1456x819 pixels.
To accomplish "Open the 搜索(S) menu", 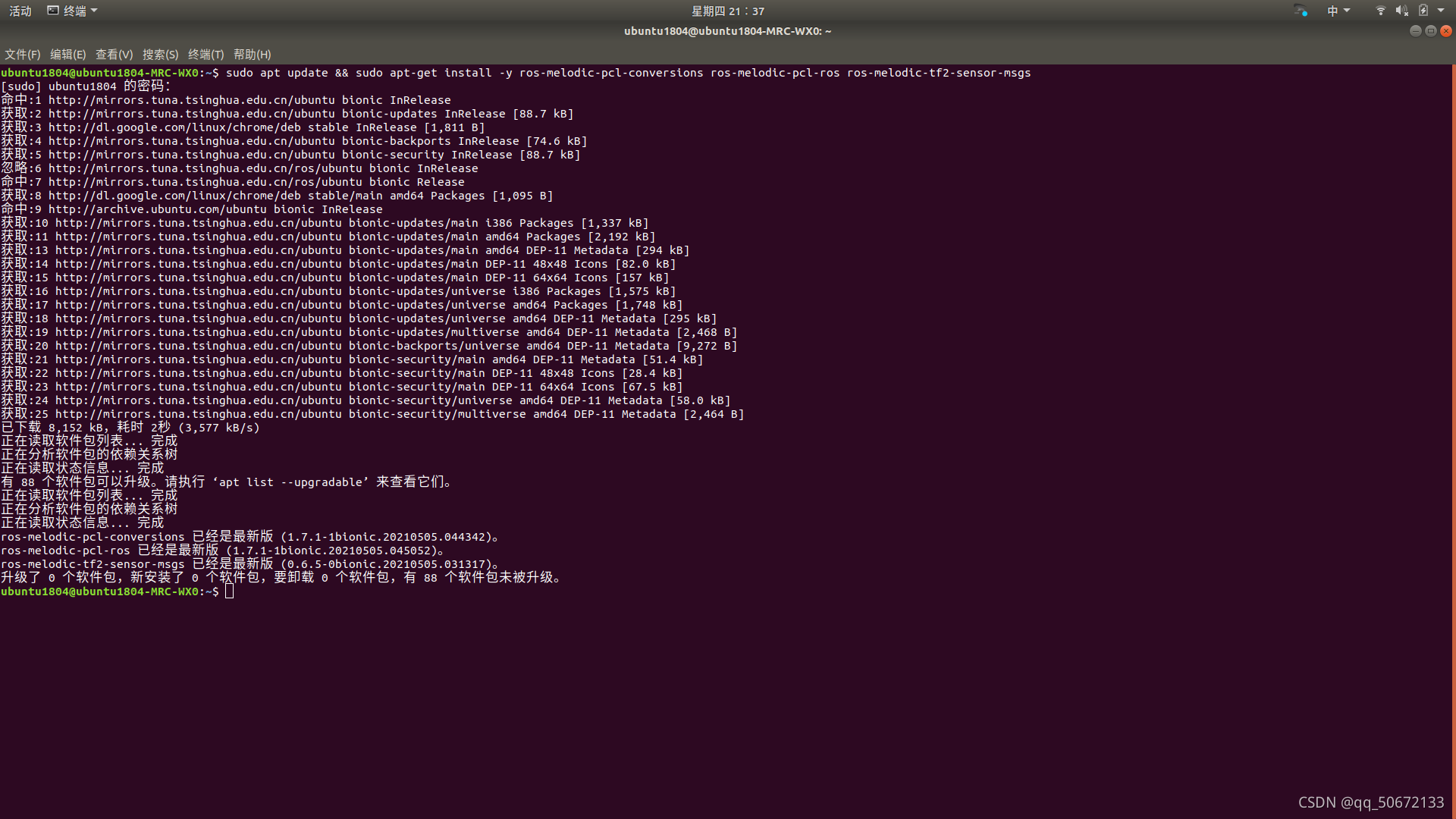I will (160, 55).
